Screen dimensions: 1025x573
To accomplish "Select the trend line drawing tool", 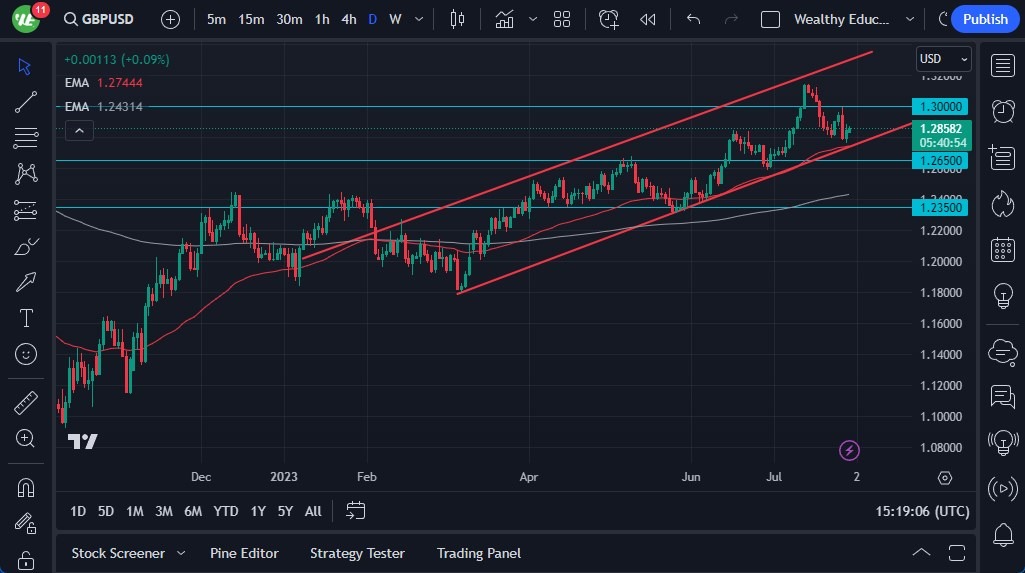I will [x=26, y=101].
